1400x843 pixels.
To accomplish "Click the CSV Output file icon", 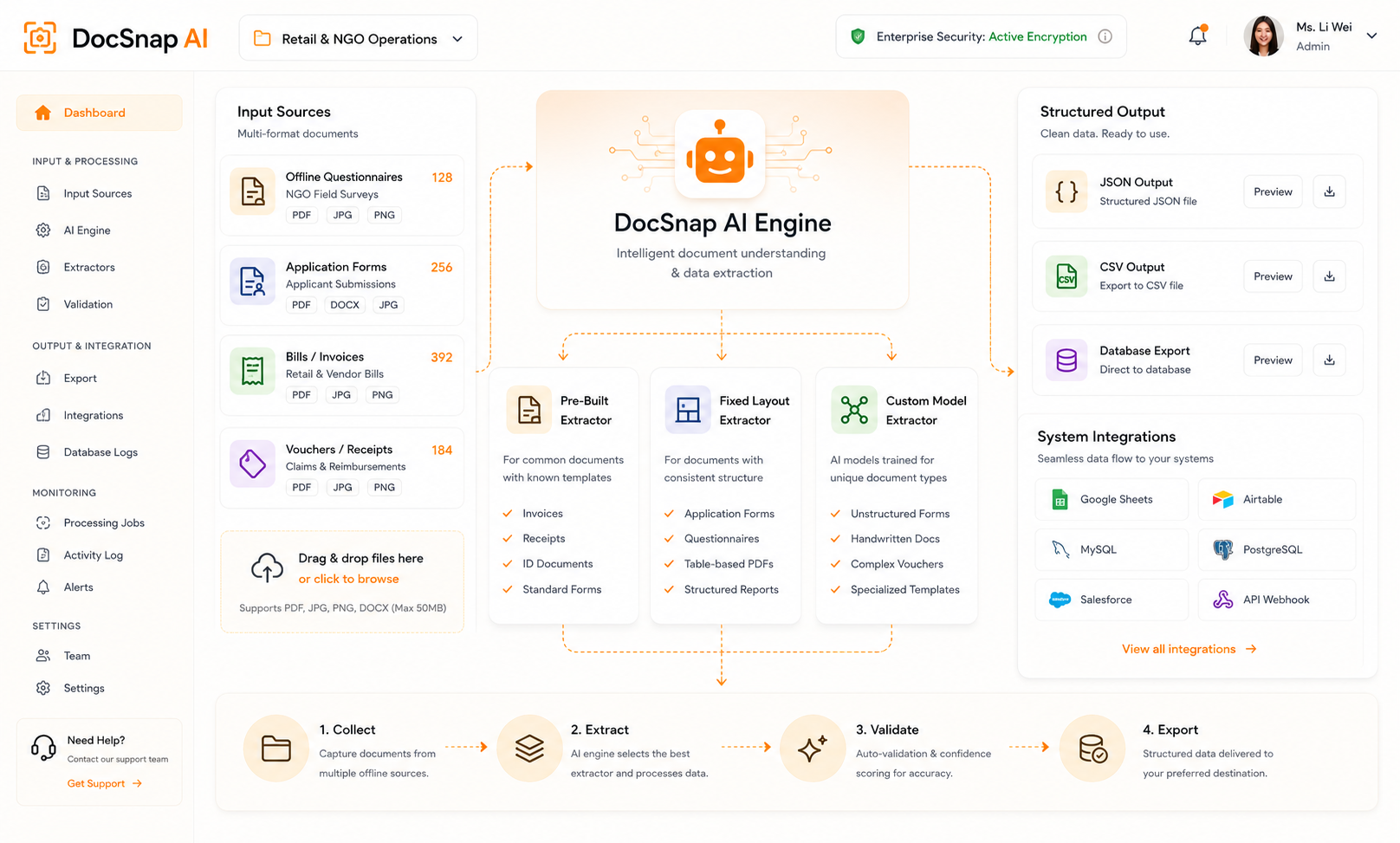I will (1066, 276).
